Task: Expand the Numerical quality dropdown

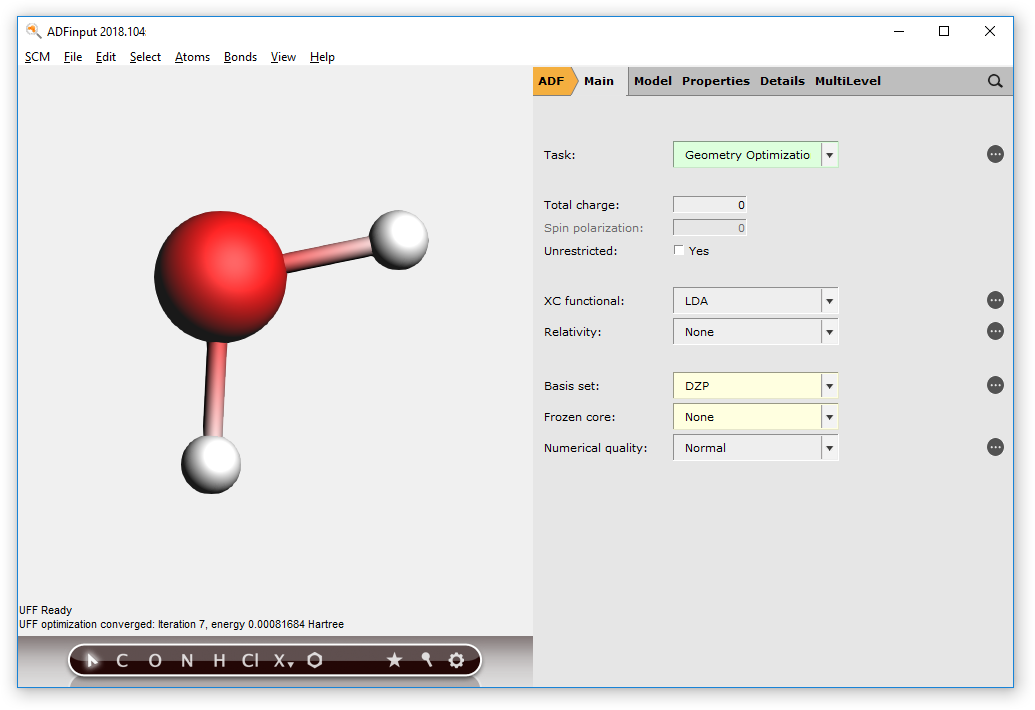Action: point(755,448)
